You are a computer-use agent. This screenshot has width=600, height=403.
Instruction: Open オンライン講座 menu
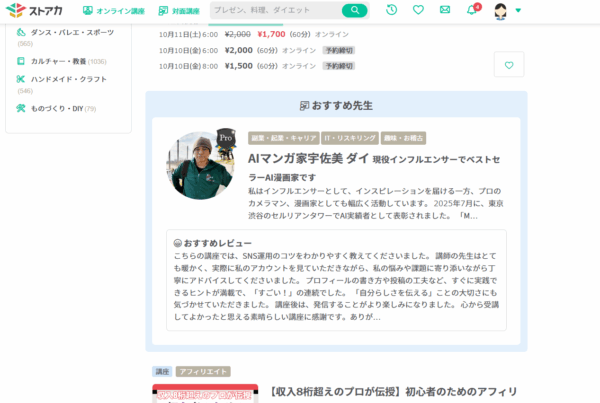(114, 11)
